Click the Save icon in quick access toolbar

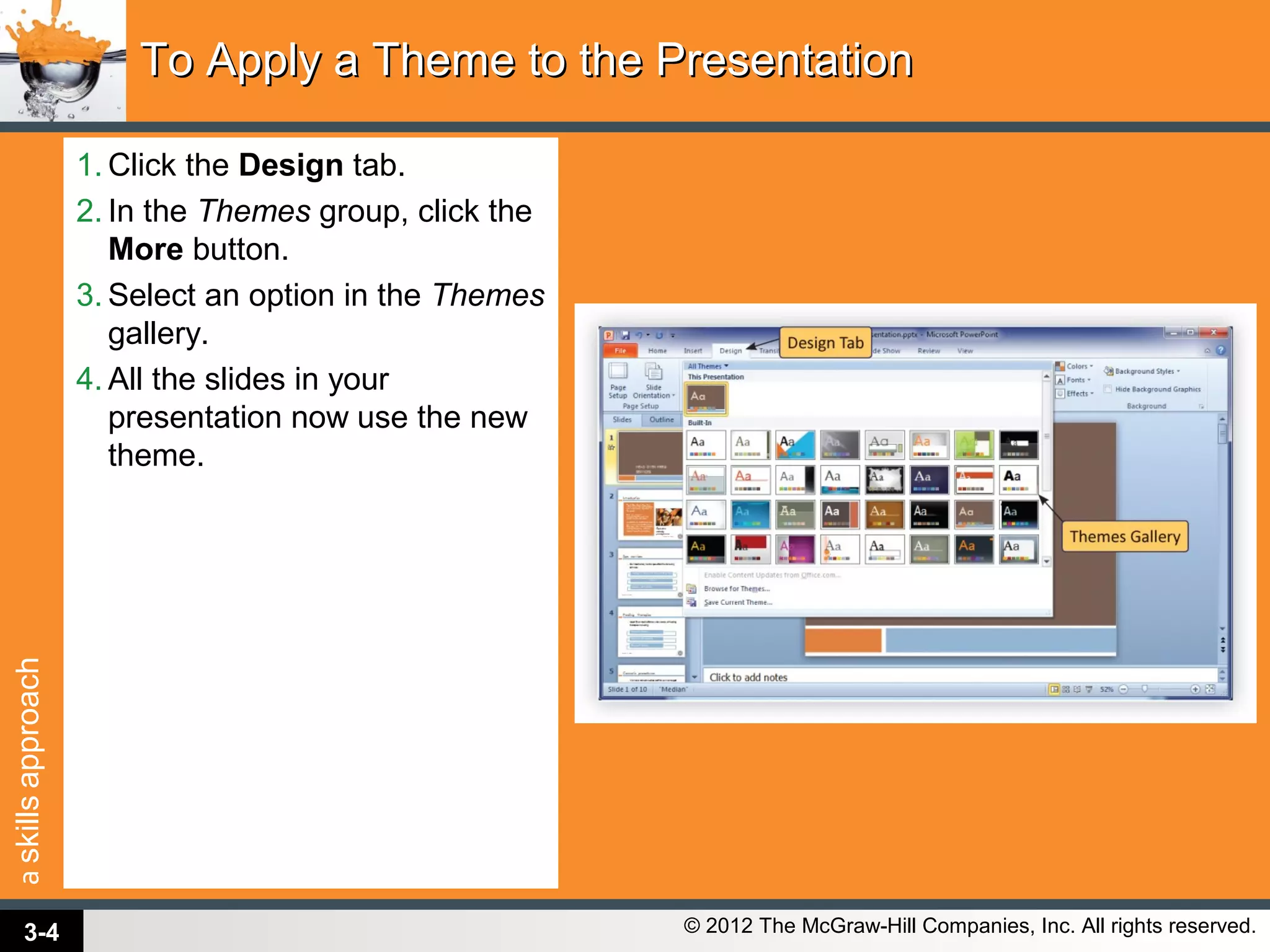[625, 335]
